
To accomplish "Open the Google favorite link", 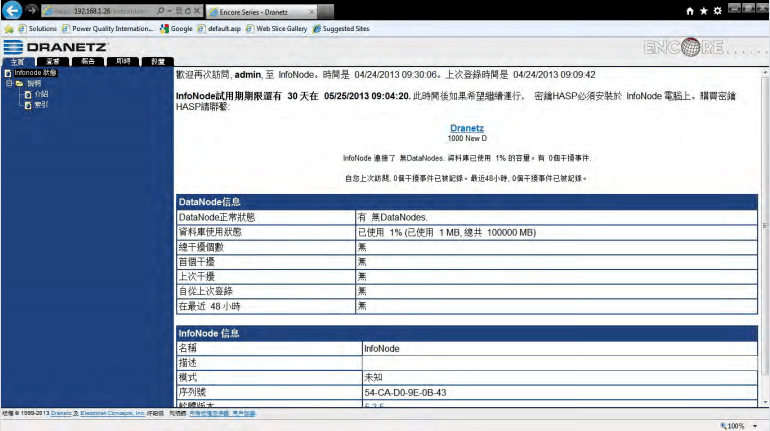I will point(176,29).
